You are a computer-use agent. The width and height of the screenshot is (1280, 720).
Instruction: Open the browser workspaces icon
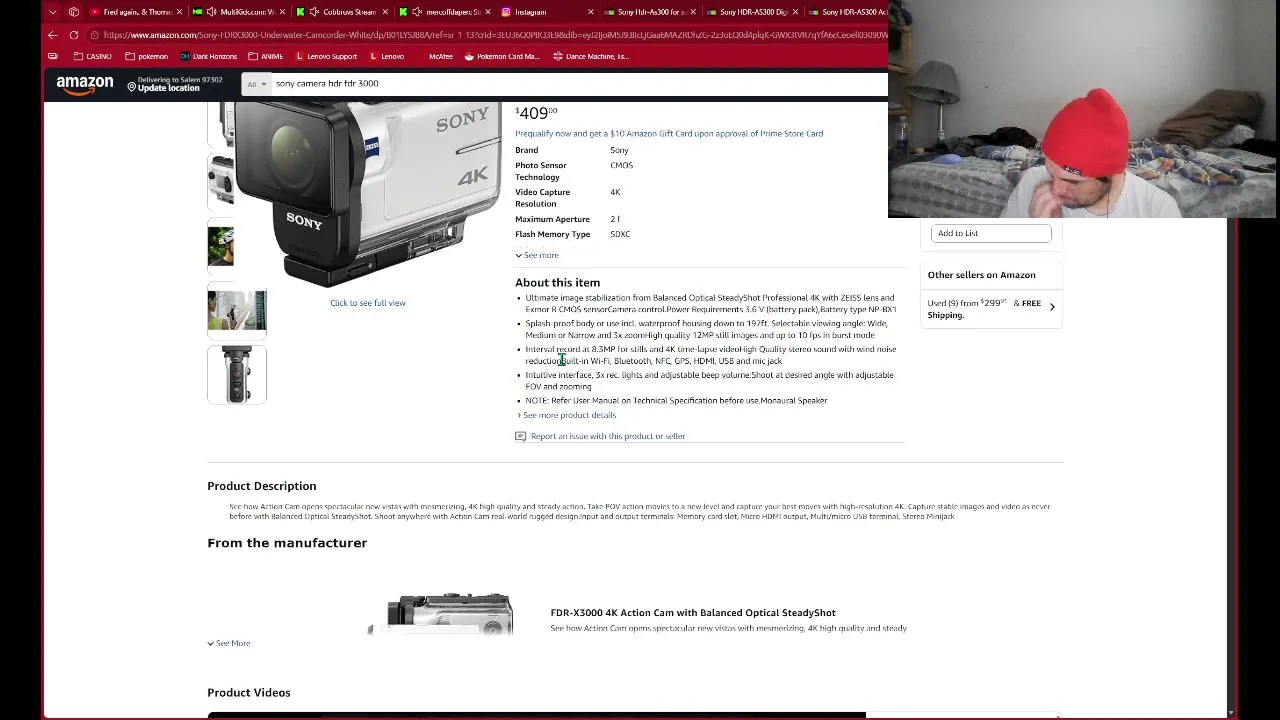[74, 12]
